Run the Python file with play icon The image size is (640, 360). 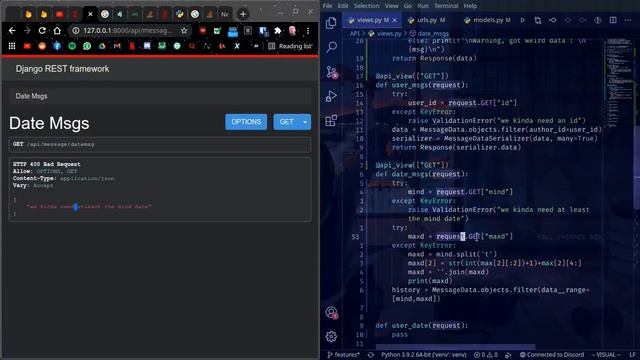pyautogui.click(x=522, y=20)
